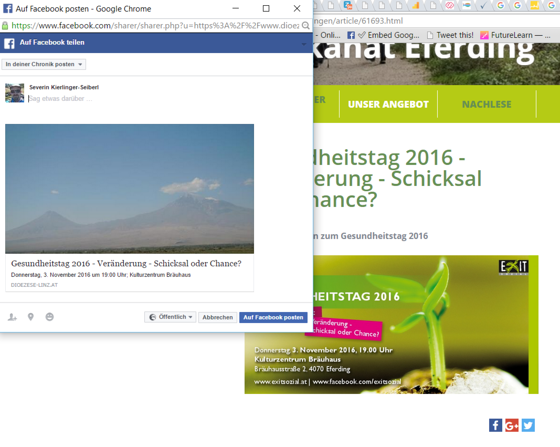
Task: Click the green article heading 'Schicksal'
Action: click(x=436, y=178)
